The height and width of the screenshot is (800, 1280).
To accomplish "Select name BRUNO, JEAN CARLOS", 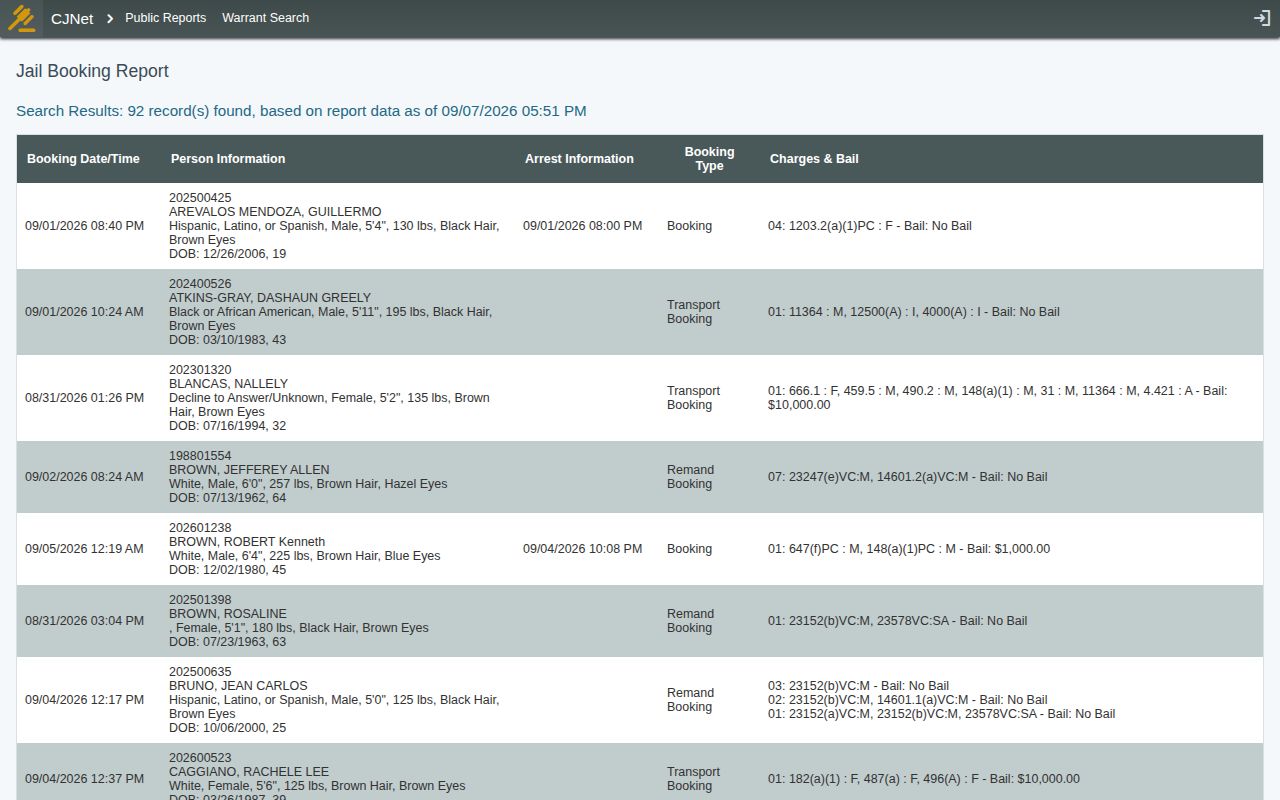I will tap(238, 686).
